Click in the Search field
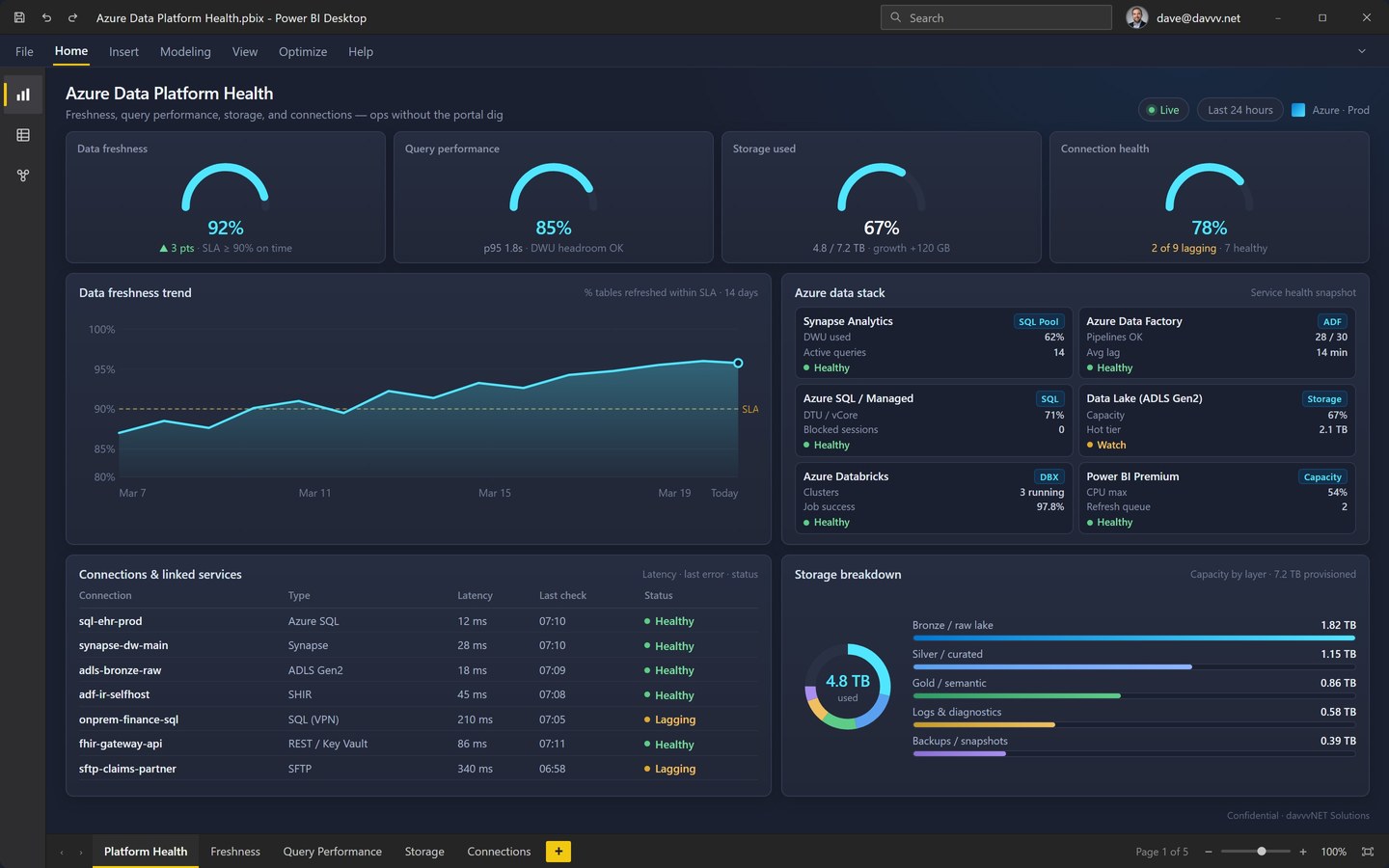Image resolution: width=1389 pixels, height=868 pixels. click(996, 17)
